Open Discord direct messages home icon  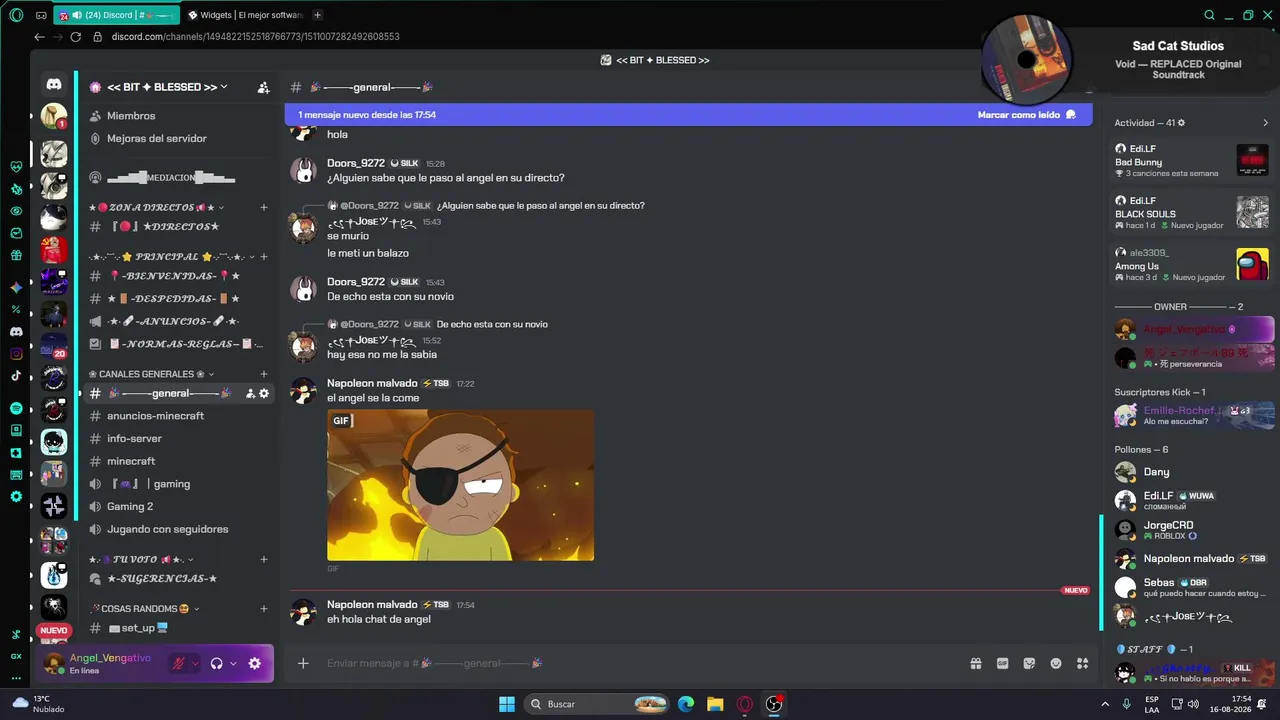54,85
